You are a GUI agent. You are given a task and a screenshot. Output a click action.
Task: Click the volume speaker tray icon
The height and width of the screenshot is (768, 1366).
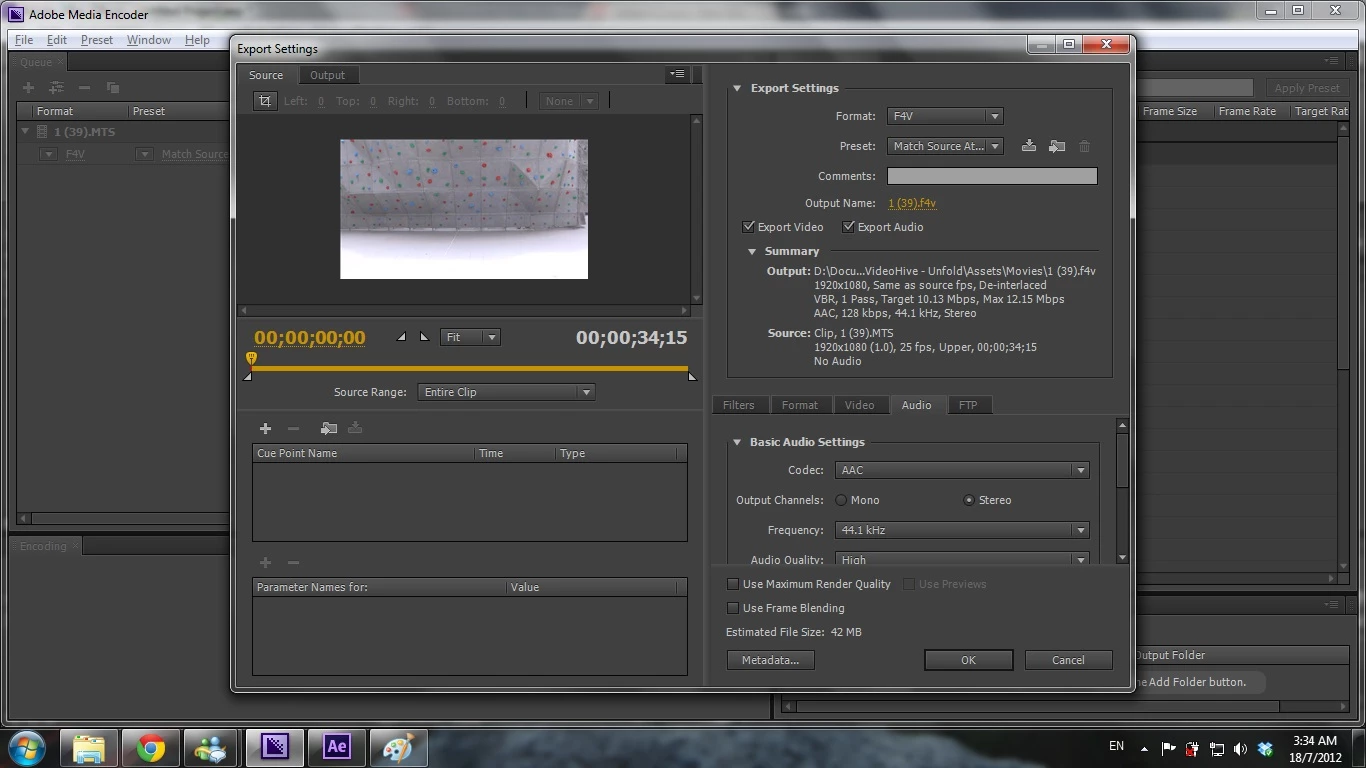1240,748
